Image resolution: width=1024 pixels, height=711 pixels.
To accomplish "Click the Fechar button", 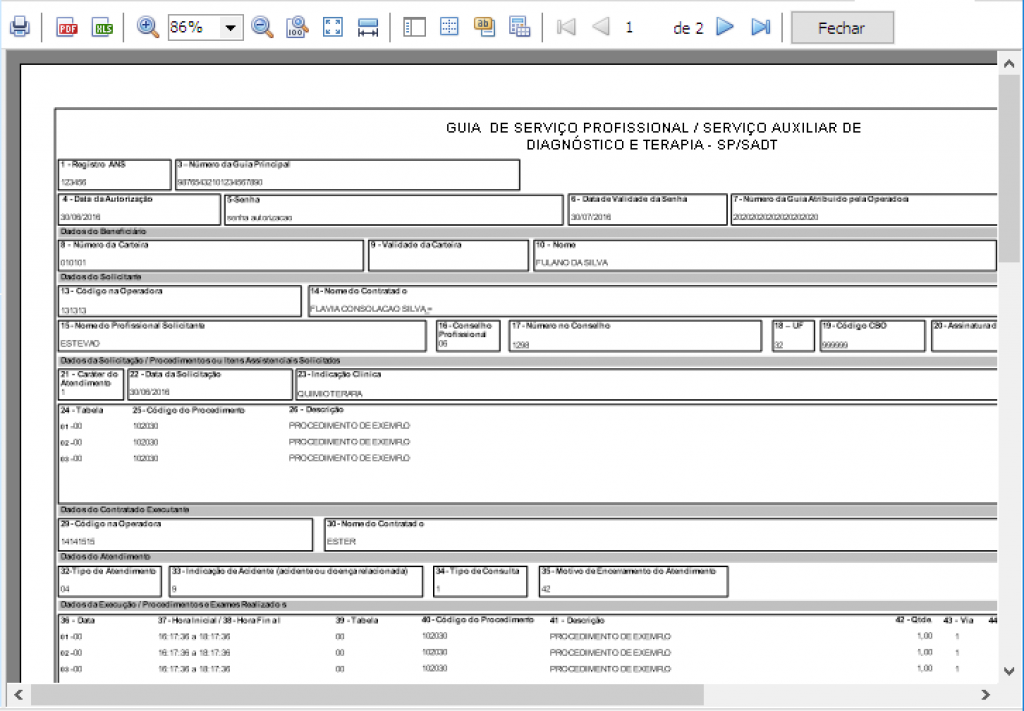I will pos(842,28).
